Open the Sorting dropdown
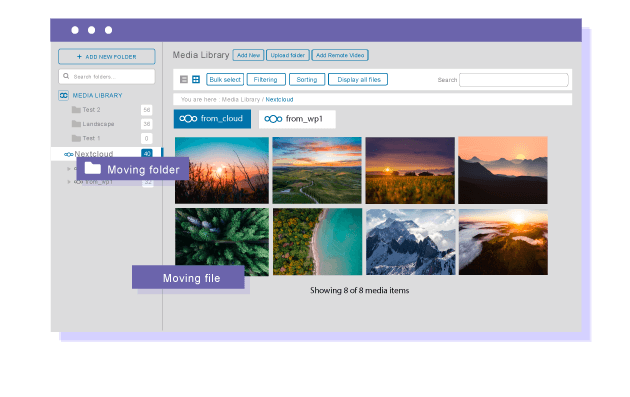 (307, 80)
